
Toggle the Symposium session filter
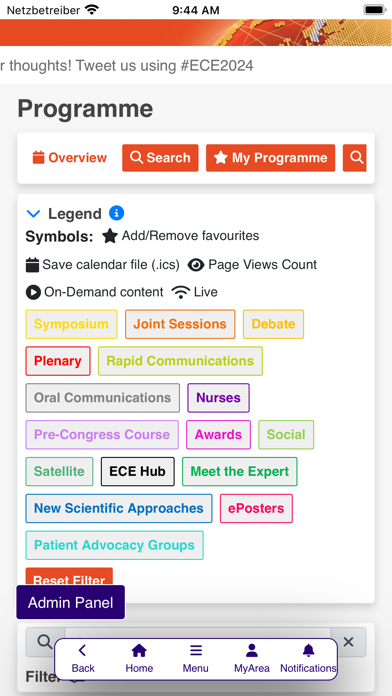coord(71,324)
